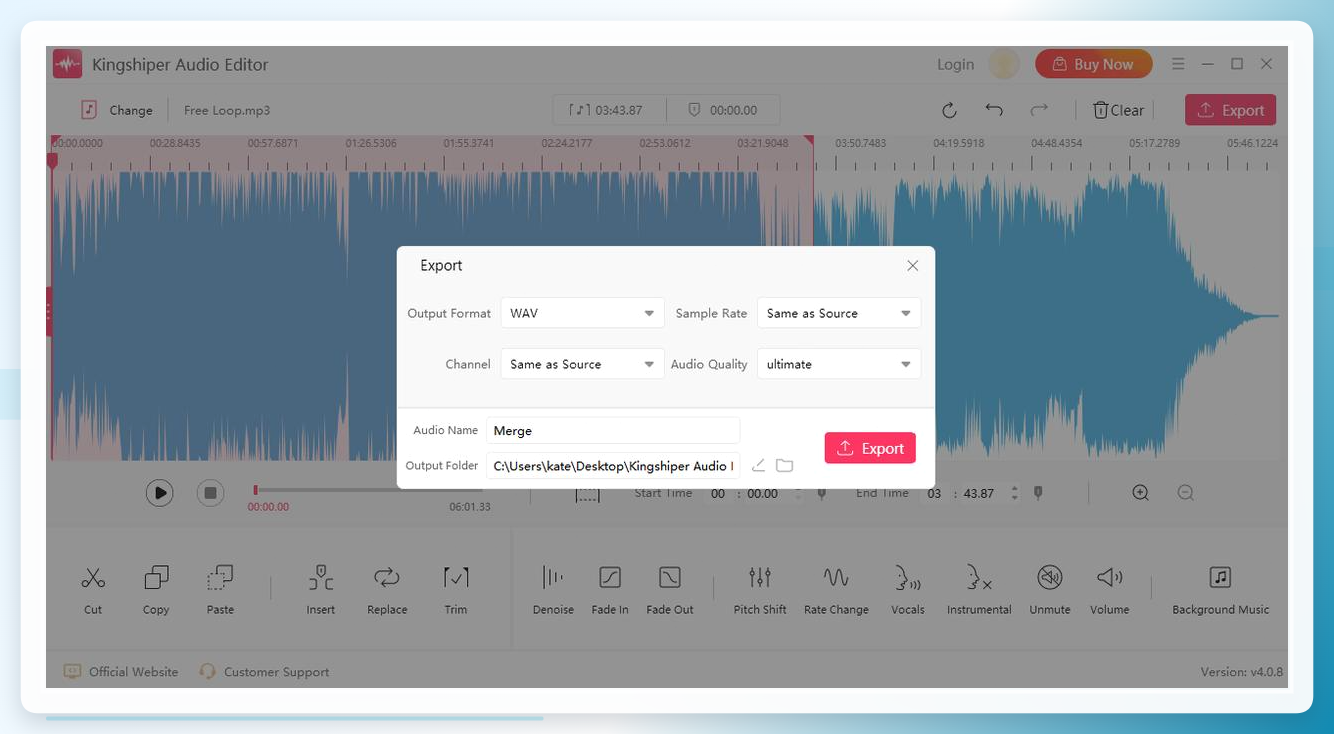Viewport: 1334px width, 734px height.
Task: Click the user avatar icon
Action: [x=1004, y=64]
